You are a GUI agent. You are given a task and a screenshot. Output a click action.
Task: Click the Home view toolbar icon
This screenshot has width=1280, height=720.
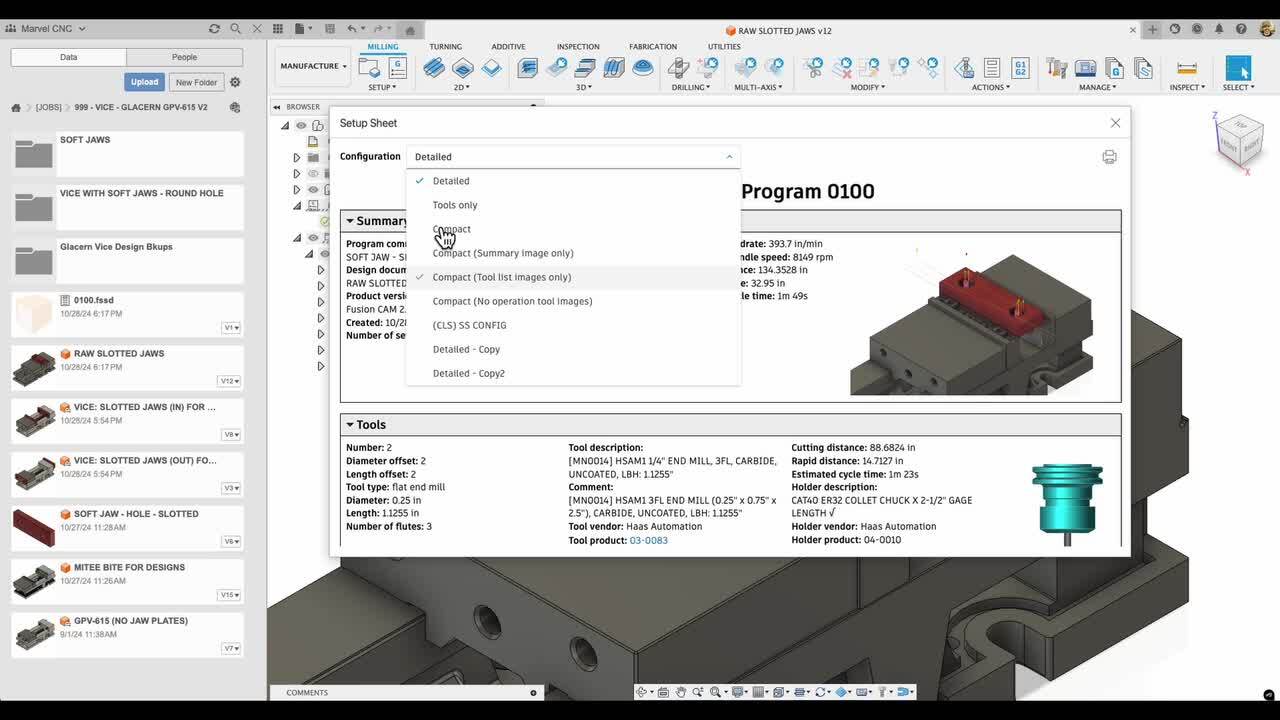(x=409, y=29)
